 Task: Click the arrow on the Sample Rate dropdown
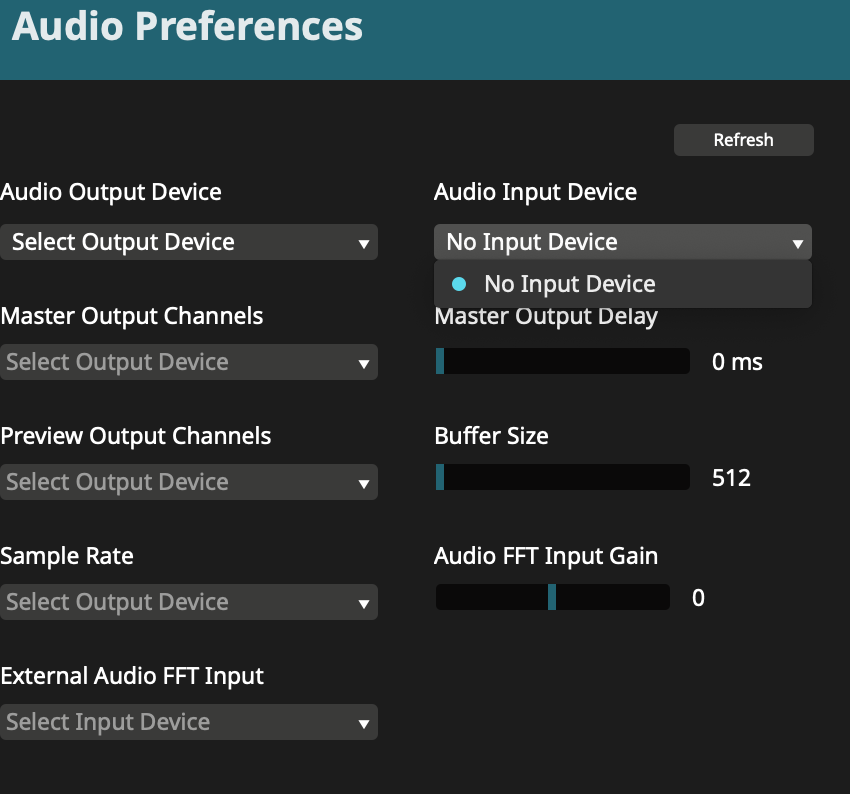pyautogui.click(x=364, y=604)
